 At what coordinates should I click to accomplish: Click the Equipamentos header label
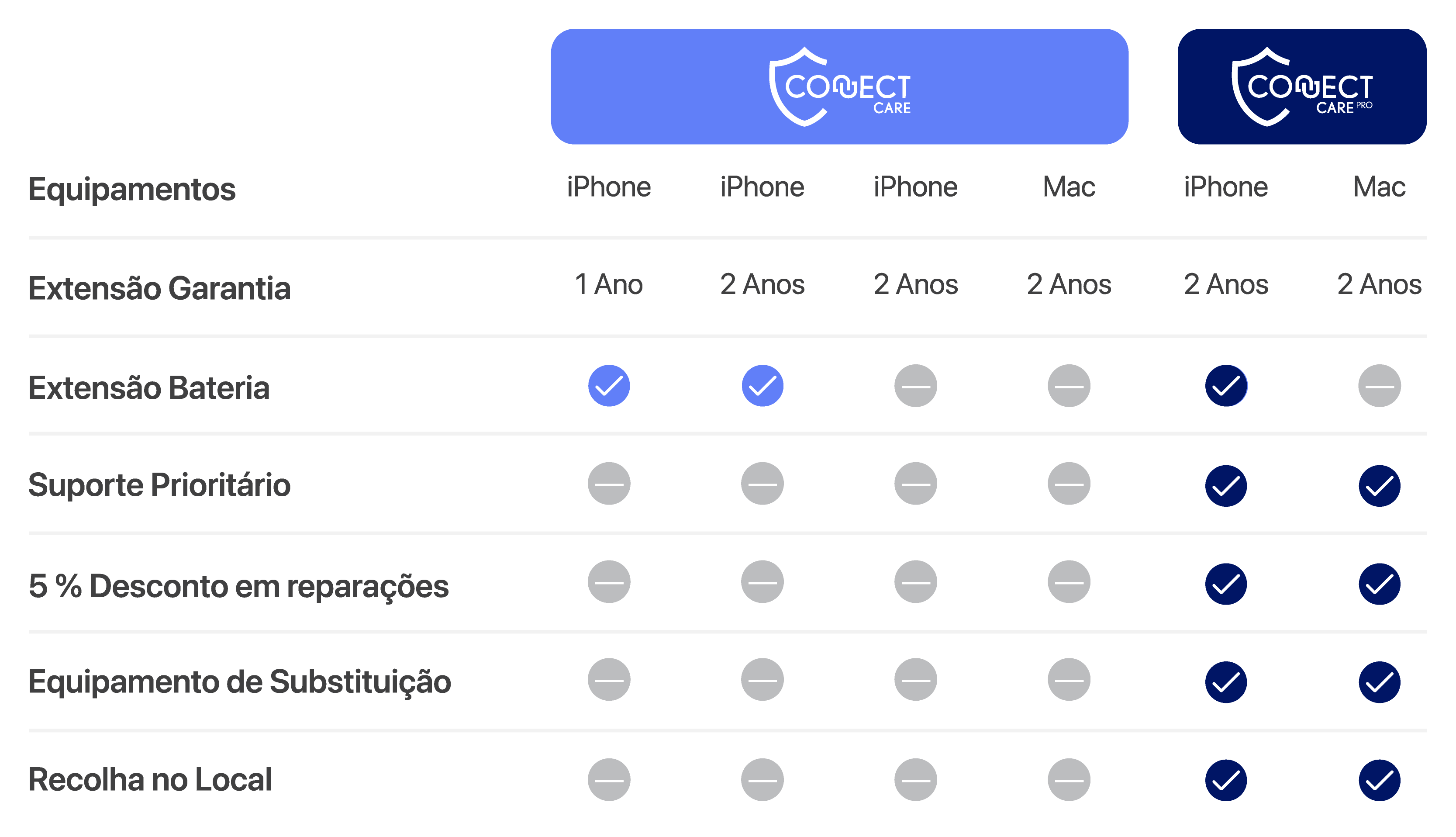(131, 189)
